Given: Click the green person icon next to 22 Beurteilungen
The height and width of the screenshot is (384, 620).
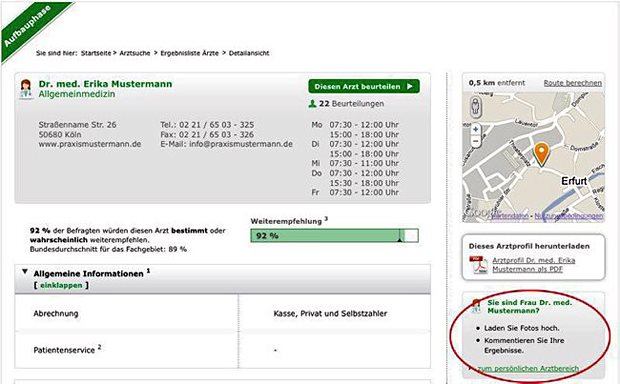Looking at the screenshot, I should (x=312, y=104).
